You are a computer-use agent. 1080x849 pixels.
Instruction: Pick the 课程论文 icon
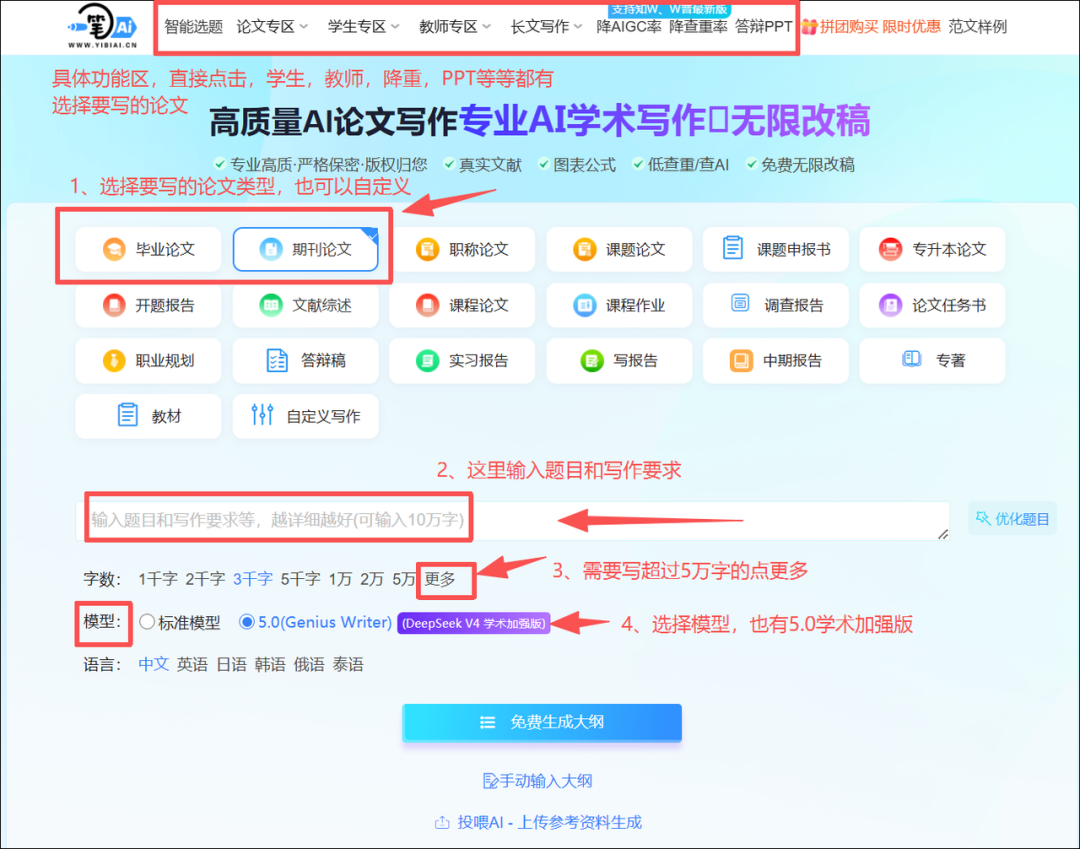point(427,304)
